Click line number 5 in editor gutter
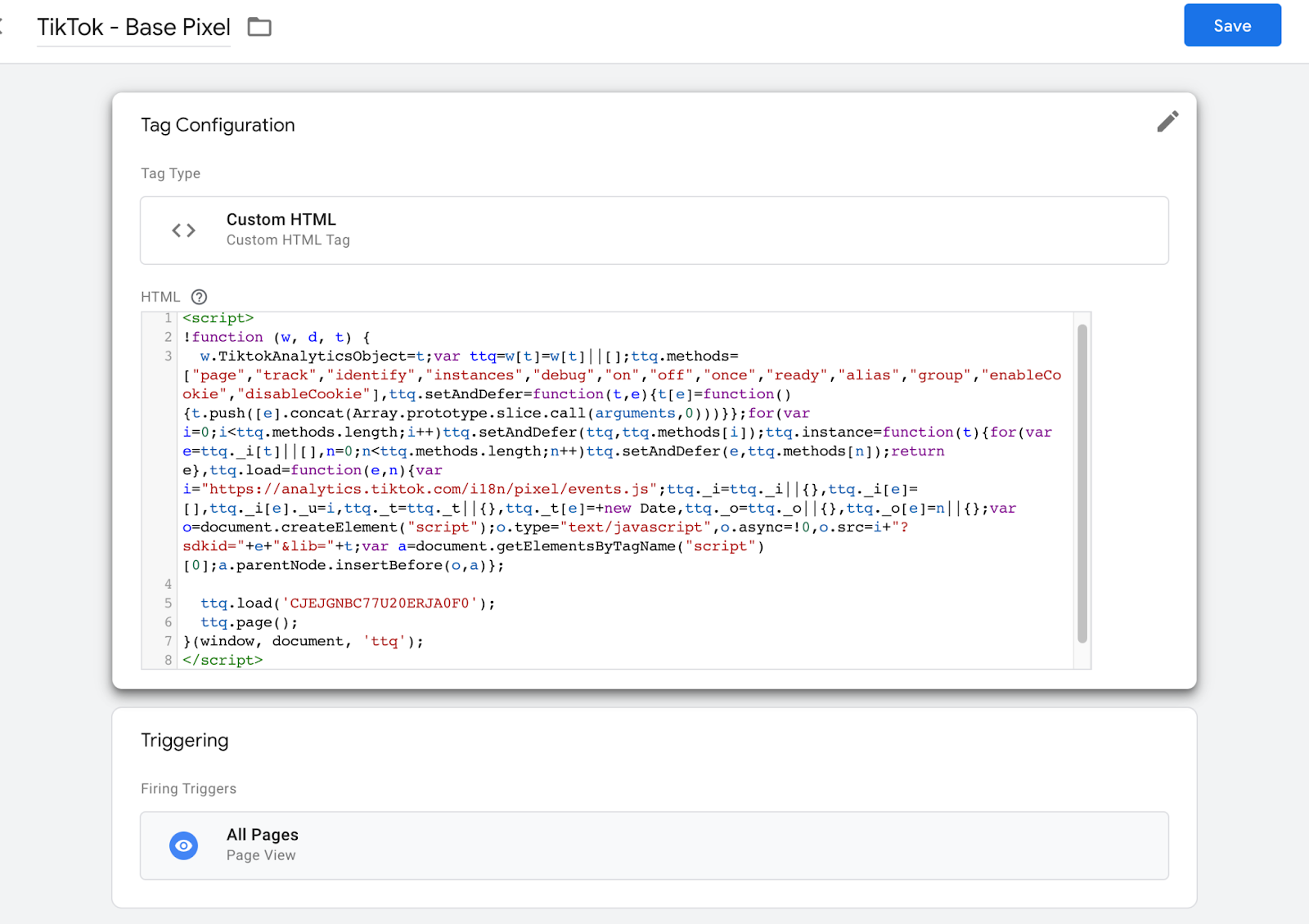Screen dimensions: 1309x924 click(169, 603)
